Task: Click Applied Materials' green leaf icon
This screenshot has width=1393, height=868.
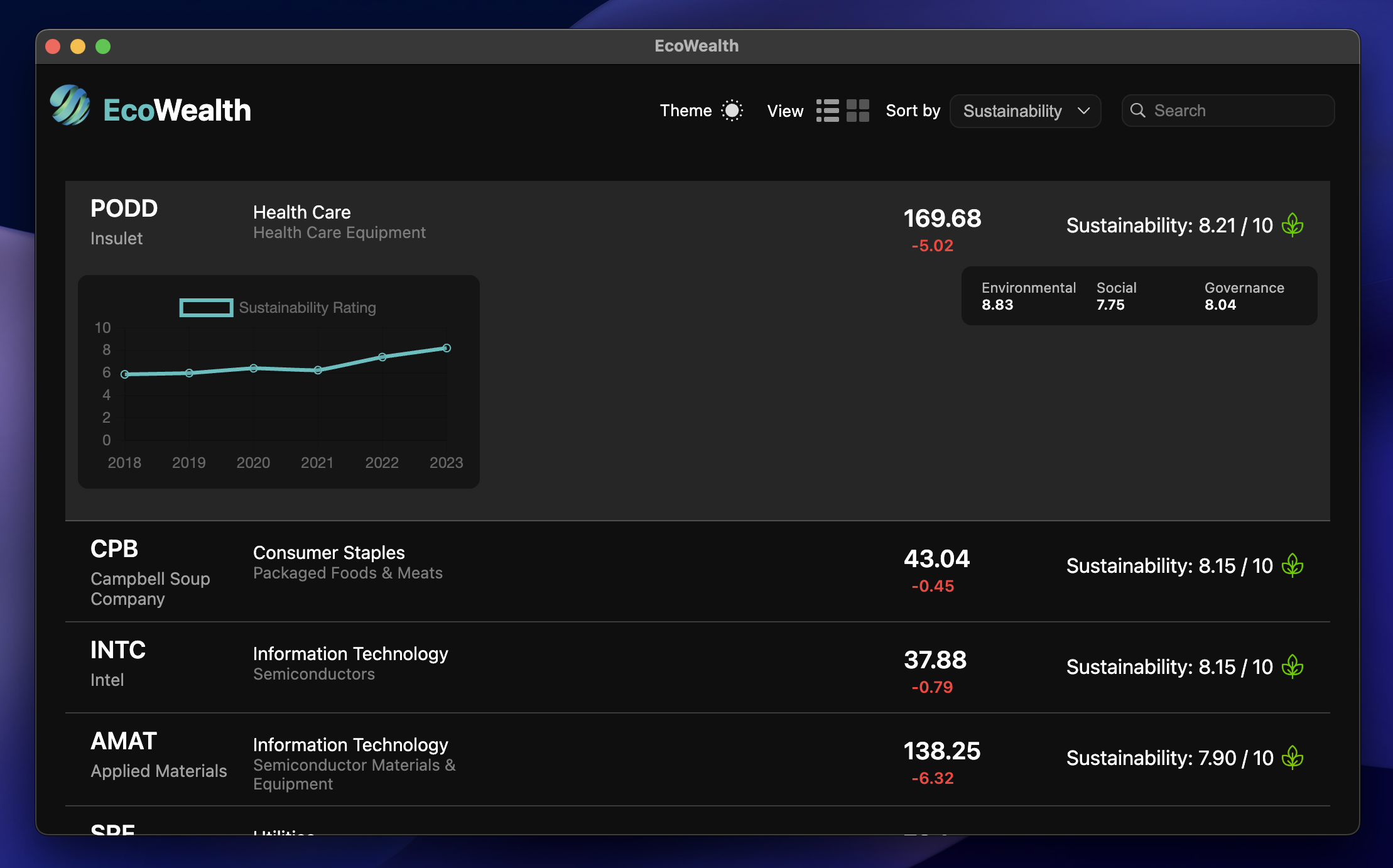Action: 1293,757
